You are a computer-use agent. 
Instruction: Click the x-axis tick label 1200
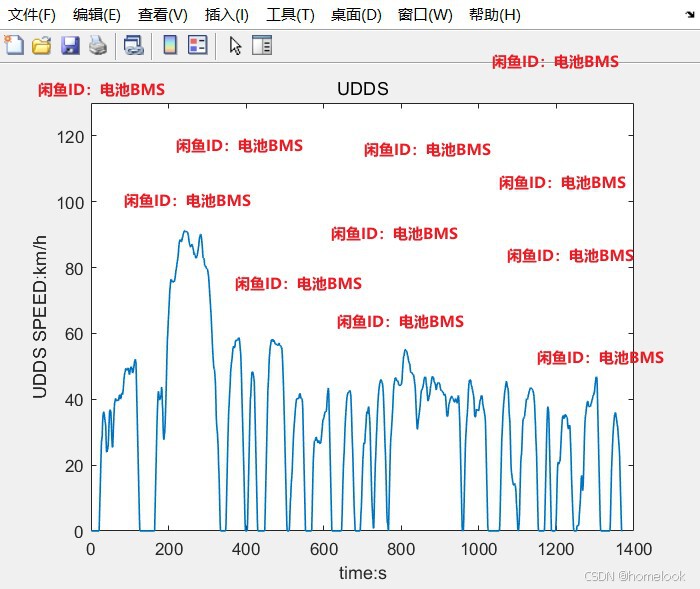(556, 549)
